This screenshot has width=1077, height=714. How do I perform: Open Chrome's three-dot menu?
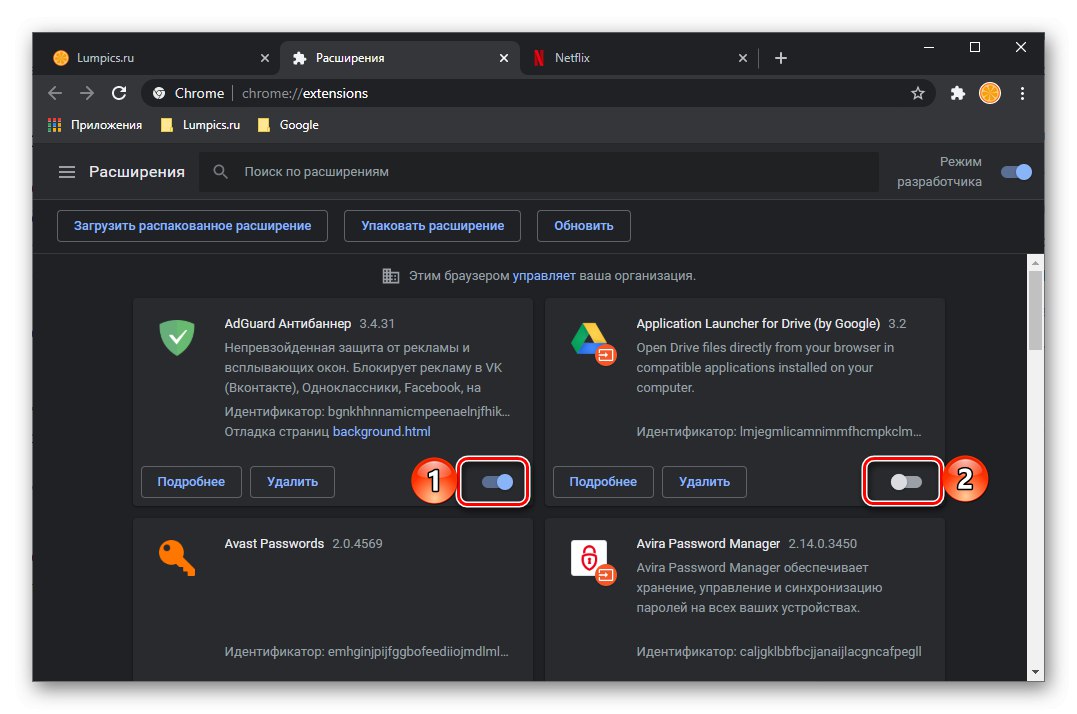click(1022, 93)
